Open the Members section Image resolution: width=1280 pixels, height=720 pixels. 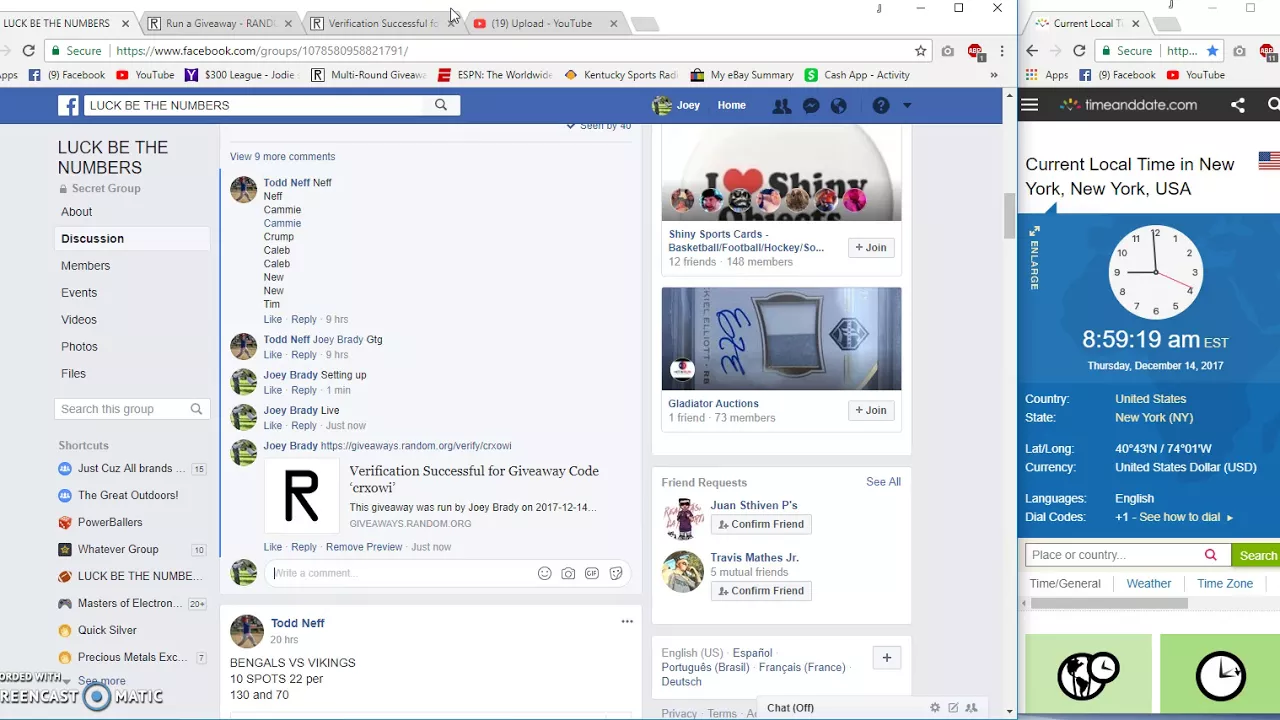[x=85, y=266]
